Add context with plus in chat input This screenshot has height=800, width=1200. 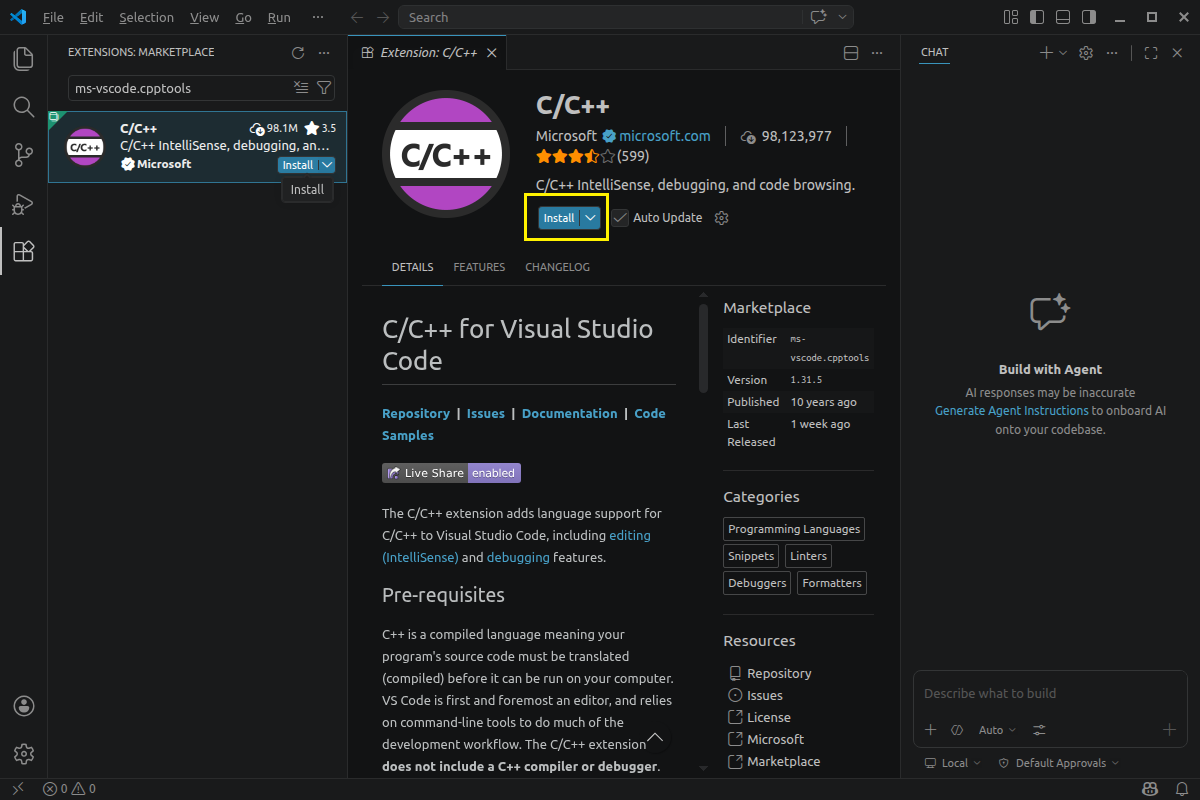coord(931,730)
